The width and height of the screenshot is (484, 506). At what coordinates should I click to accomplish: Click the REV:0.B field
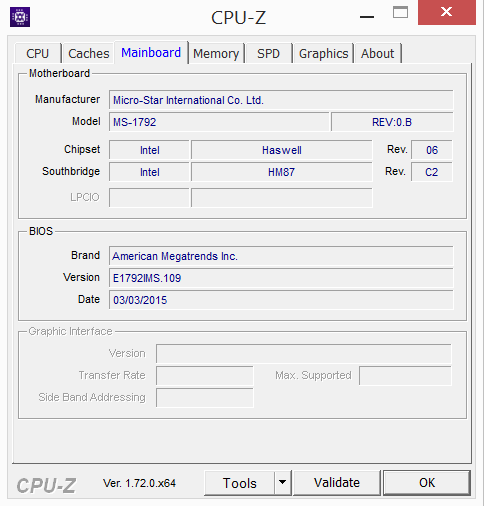point(392,122)
